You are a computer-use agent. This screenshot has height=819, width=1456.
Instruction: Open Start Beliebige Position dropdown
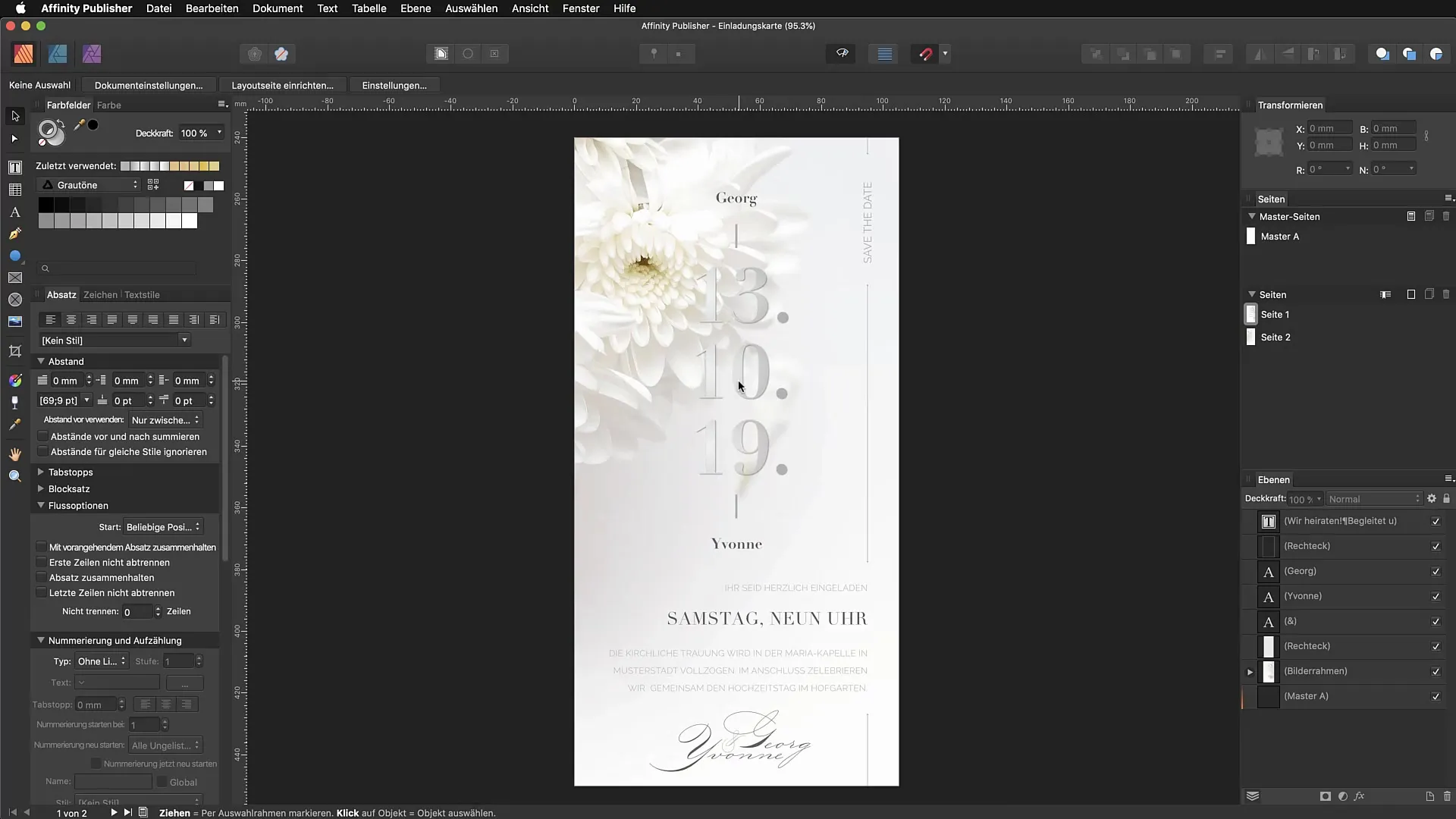(x=163, y=527)
